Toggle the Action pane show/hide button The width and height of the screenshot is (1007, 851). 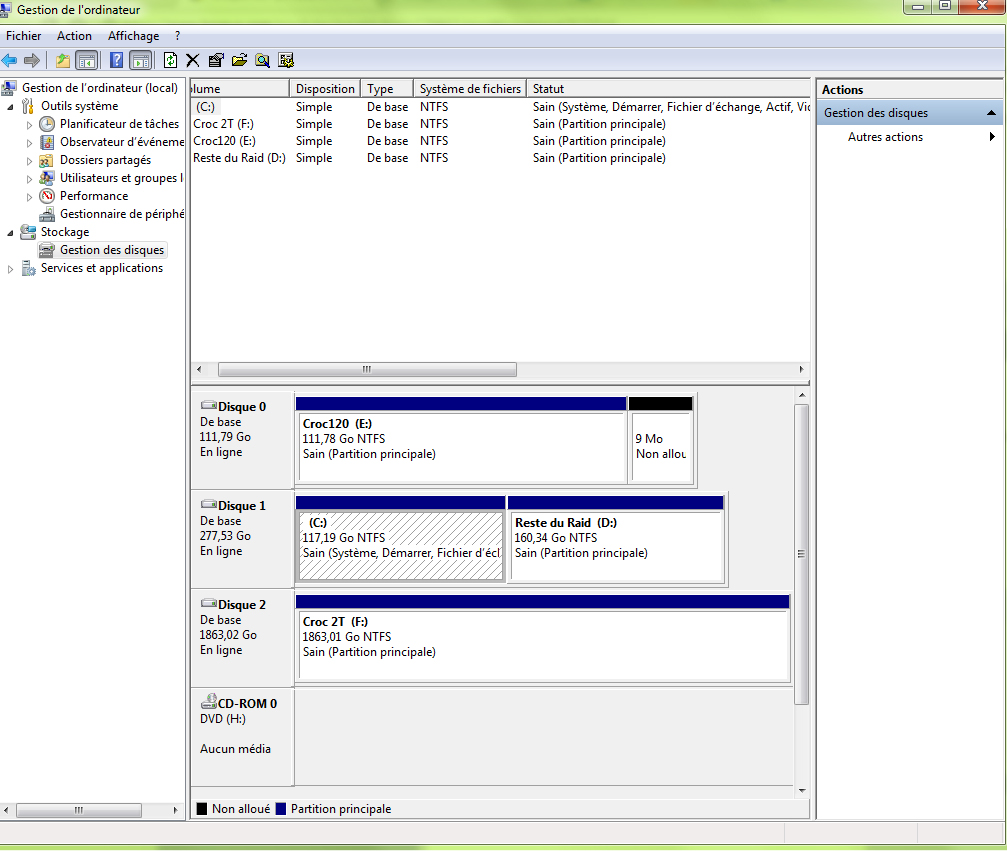pyautogui.click(x=140, y=60)
